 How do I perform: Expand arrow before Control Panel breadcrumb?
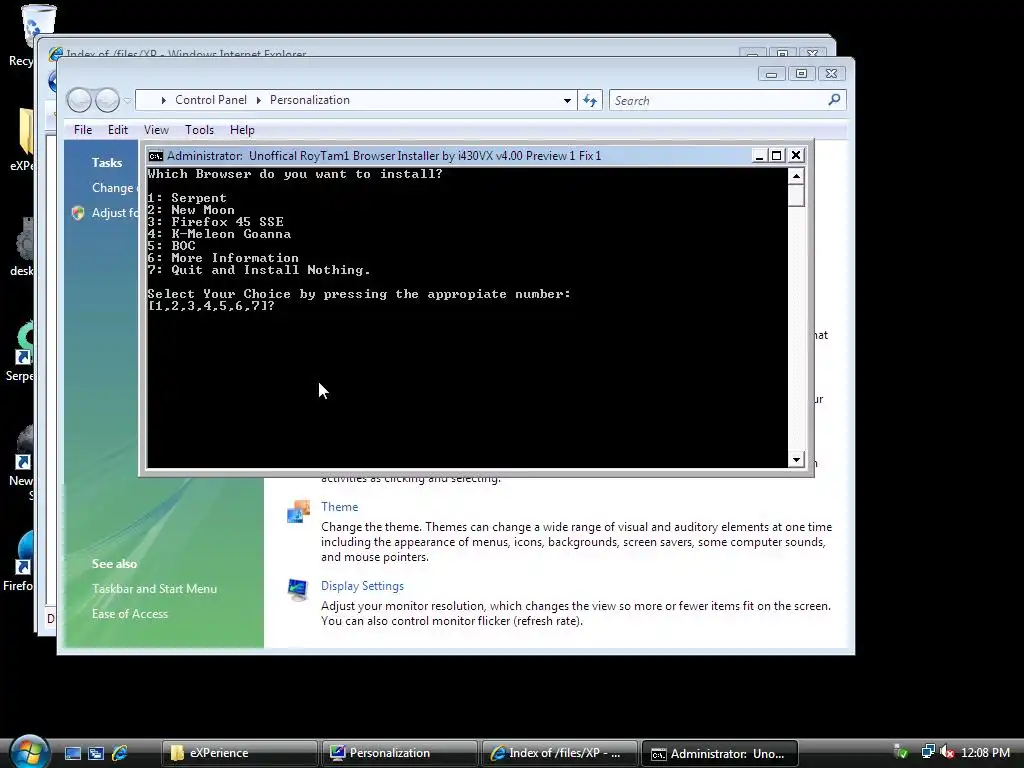coord(163,101)
